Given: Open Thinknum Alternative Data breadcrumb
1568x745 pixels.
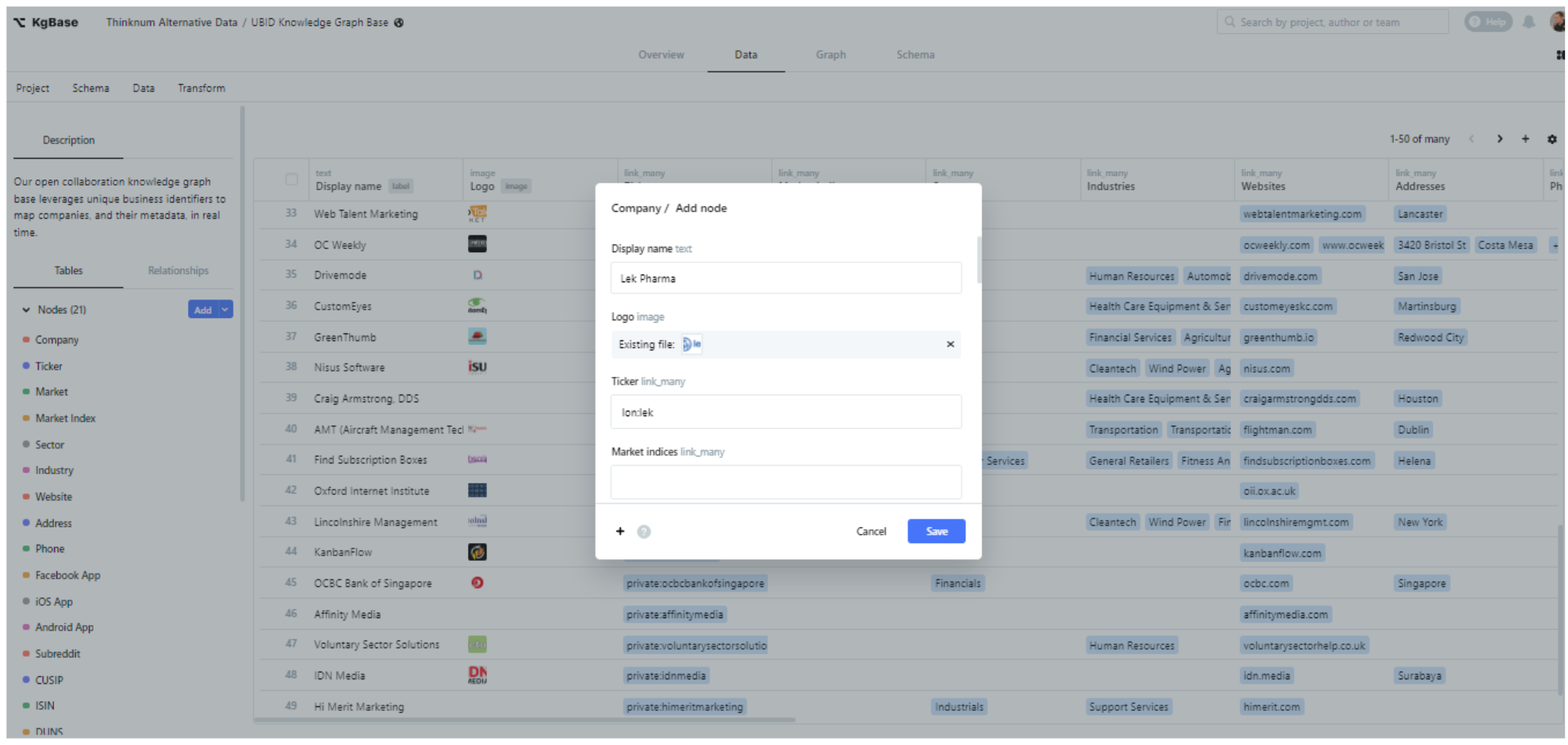Looking at the screenshot, I should click(172, 22).
